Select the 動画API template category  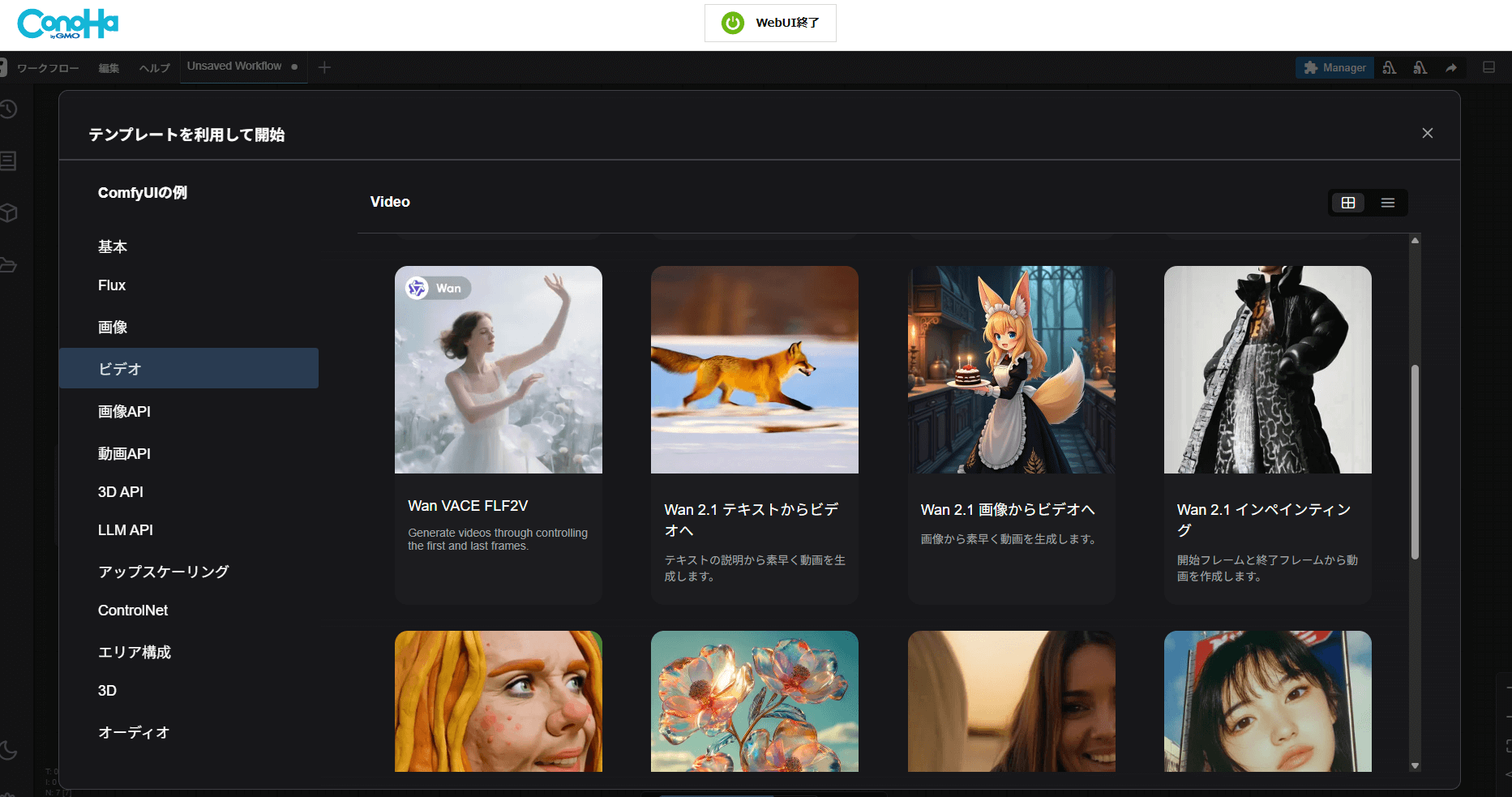pos(188,453)
